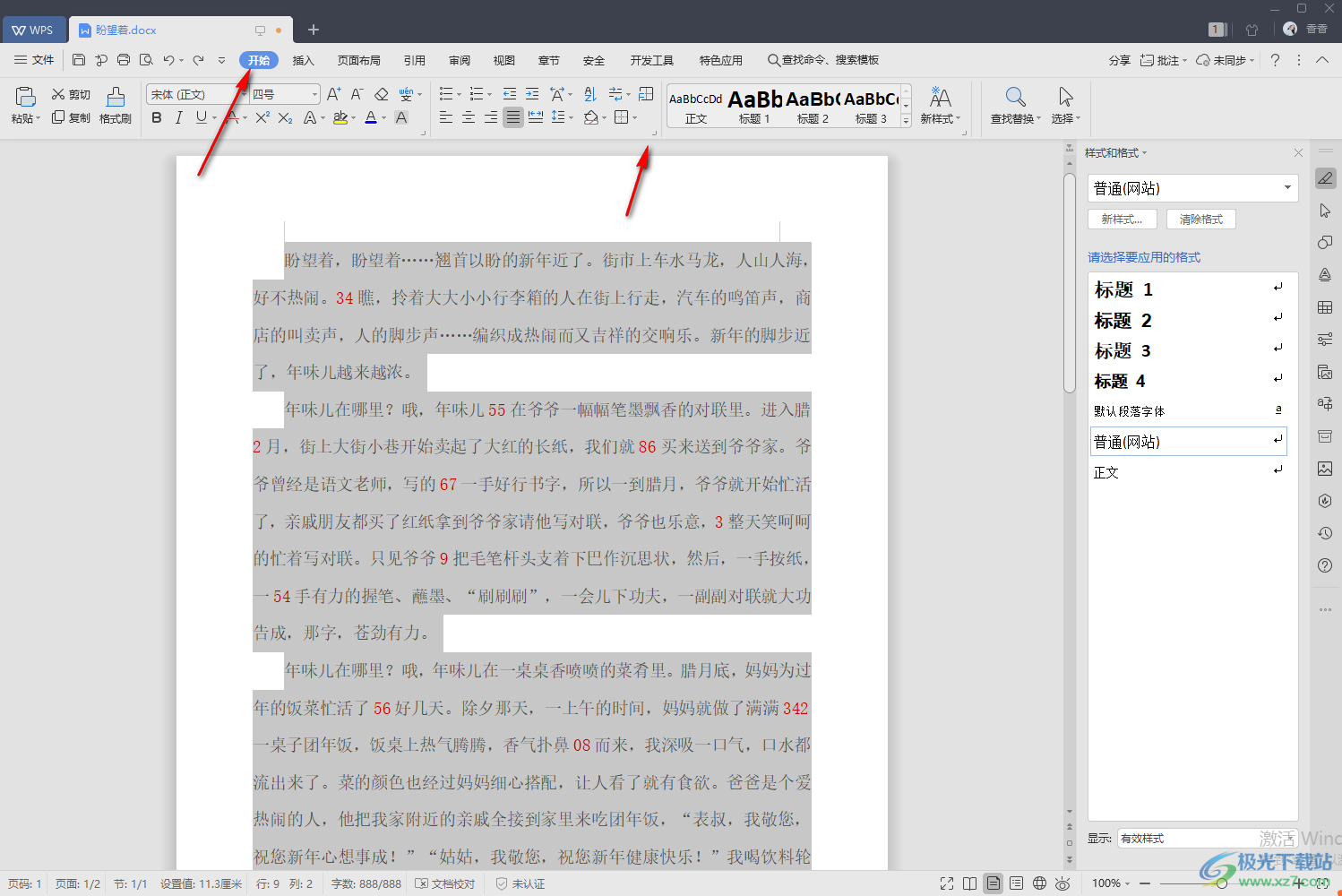Open Print Preview from quick access toolbar
Screen dimensions: 1342x896
point(146,60)
